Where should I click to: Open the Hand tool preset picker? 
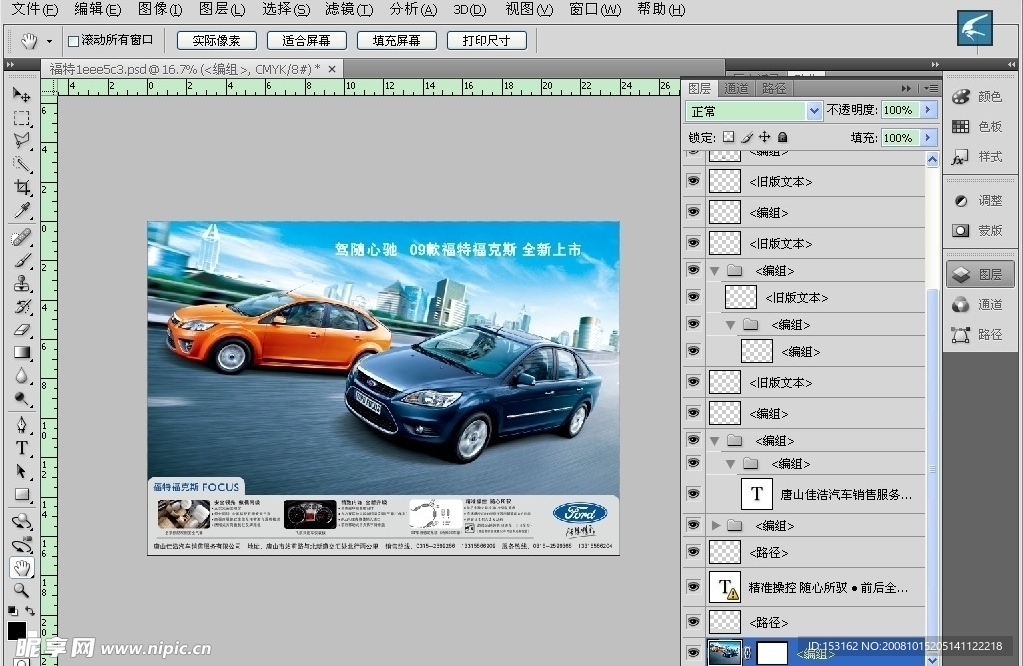click(50, 41)
